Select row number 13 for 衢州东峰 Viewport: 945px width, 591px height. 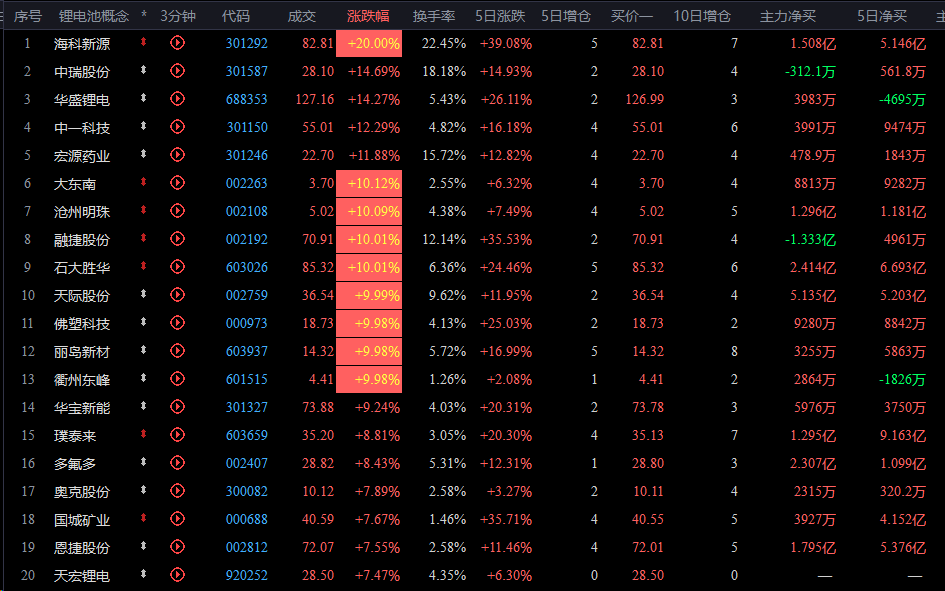(28, 379)
